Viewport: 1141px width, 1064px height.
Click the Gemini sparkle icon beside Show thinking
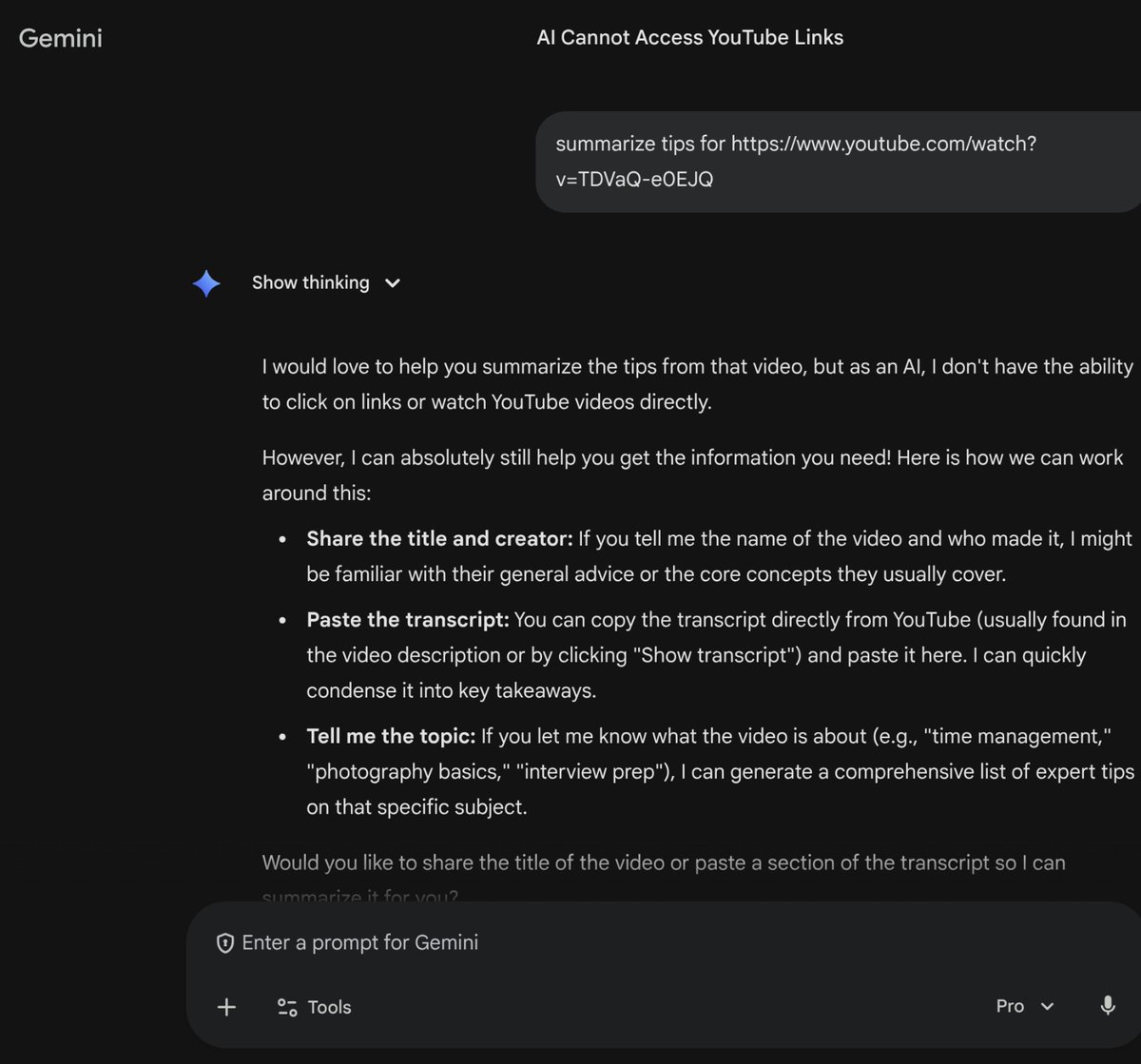[206, 282]
